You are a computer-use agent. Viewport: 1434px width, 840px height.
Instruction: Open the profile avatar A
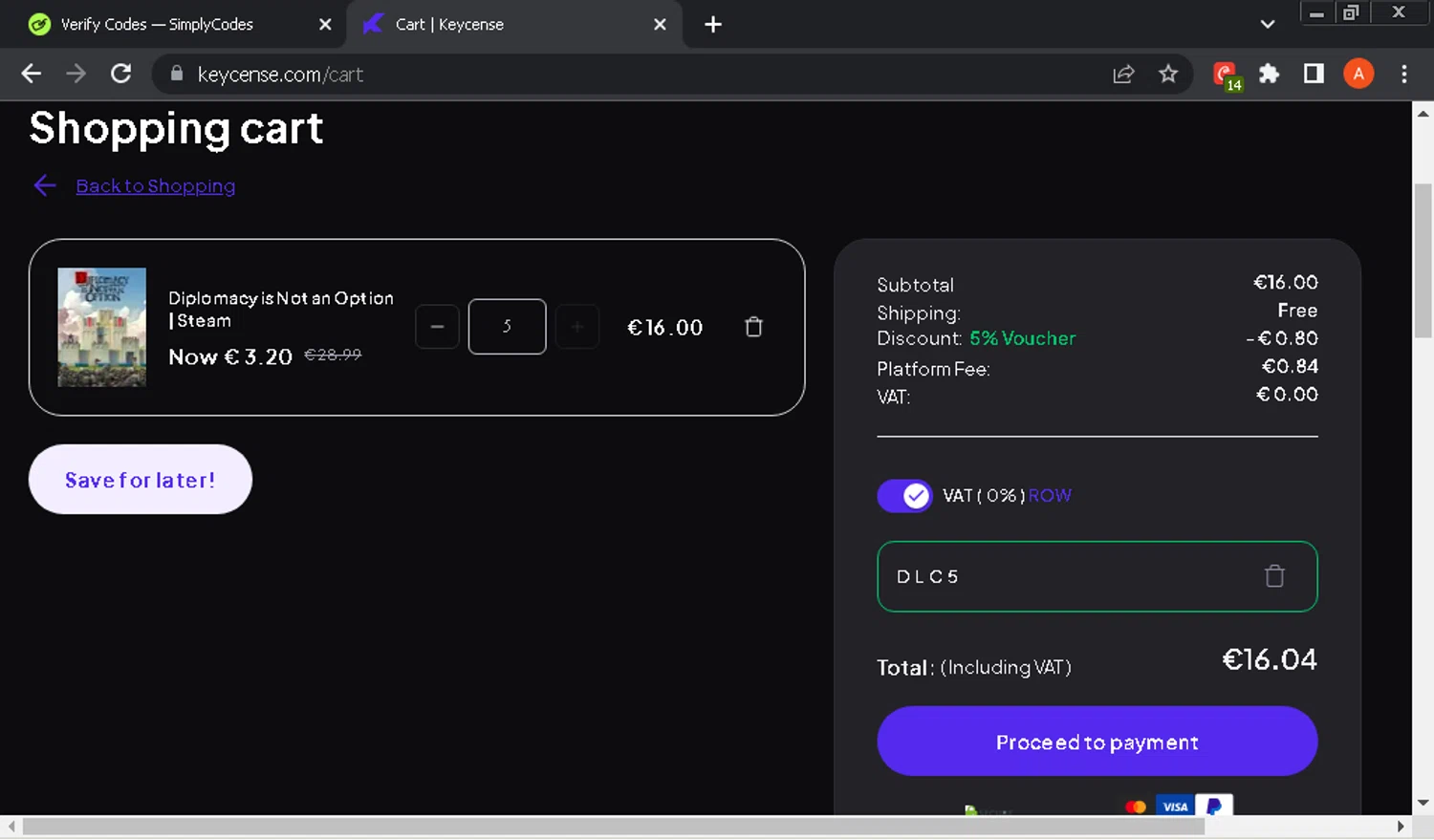(x=1358, y=75)
